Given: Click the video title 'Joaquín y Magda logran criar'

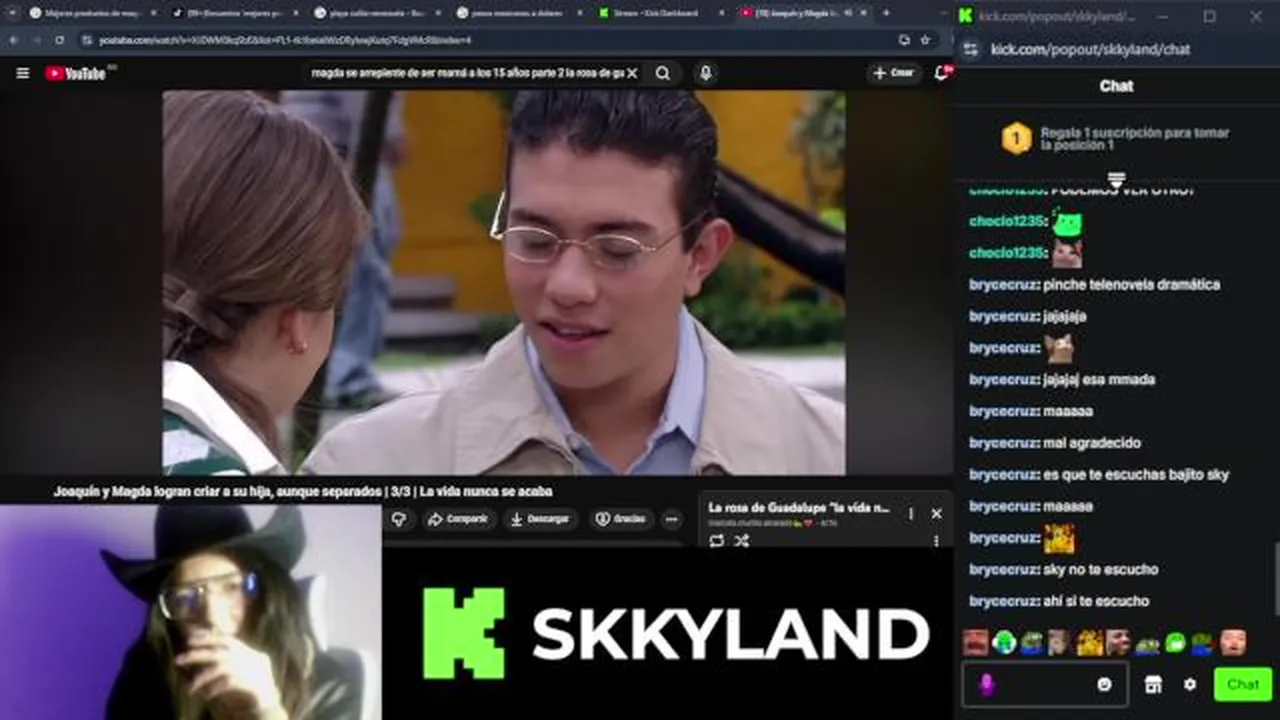Looking at the screenshot, I should (x=302, y=491).
